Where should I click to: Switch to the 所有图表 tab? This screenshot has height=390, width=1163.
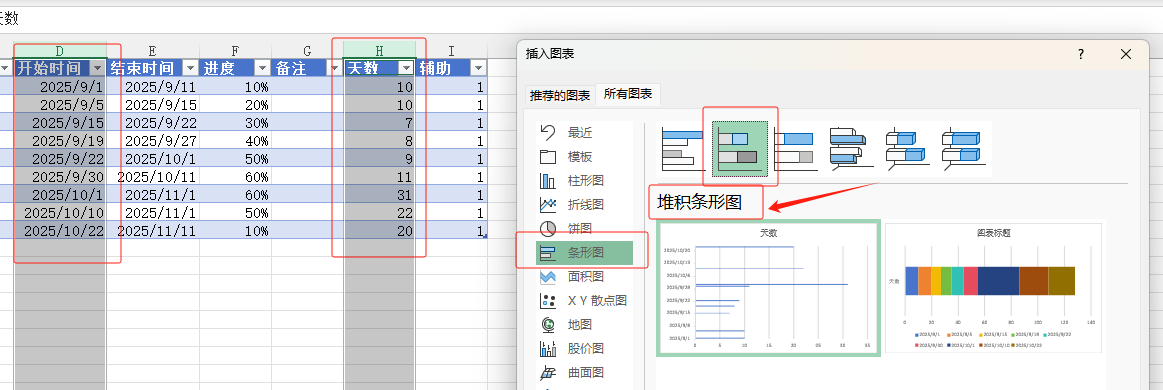pos(627,94)
